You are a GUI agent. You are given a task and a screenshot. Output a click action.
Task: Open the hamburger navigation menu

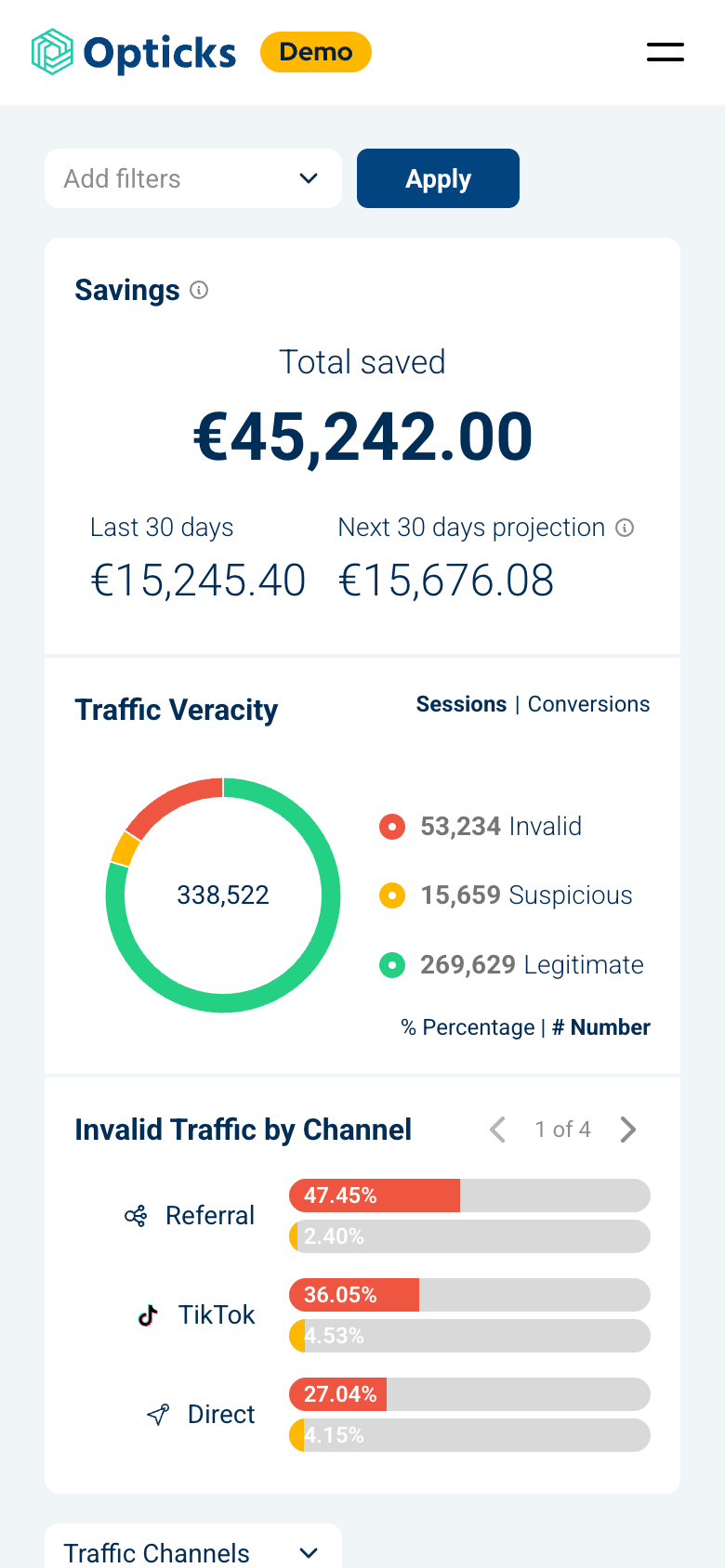[x=665, y=52]
